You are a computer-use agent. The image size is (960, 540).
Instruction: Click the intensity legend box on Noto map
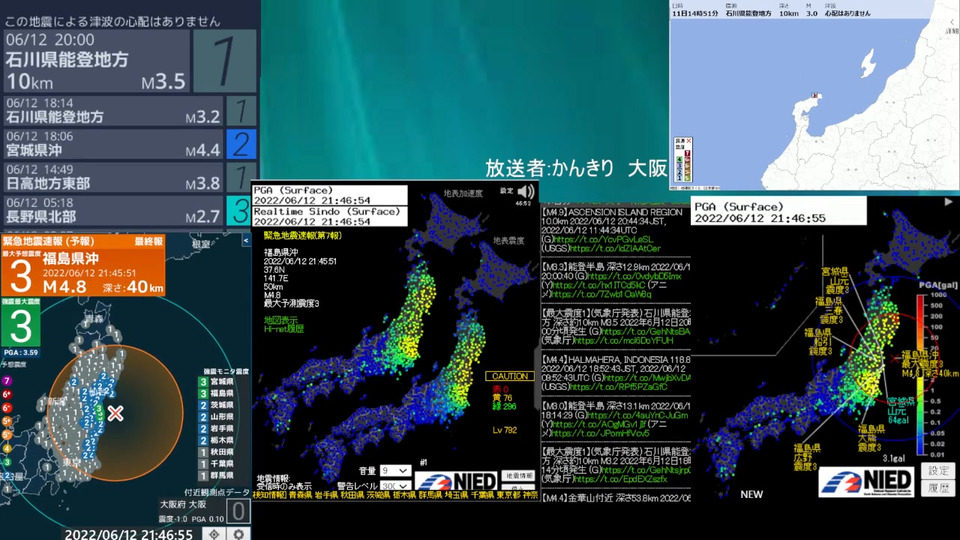(x=683, y=160)
